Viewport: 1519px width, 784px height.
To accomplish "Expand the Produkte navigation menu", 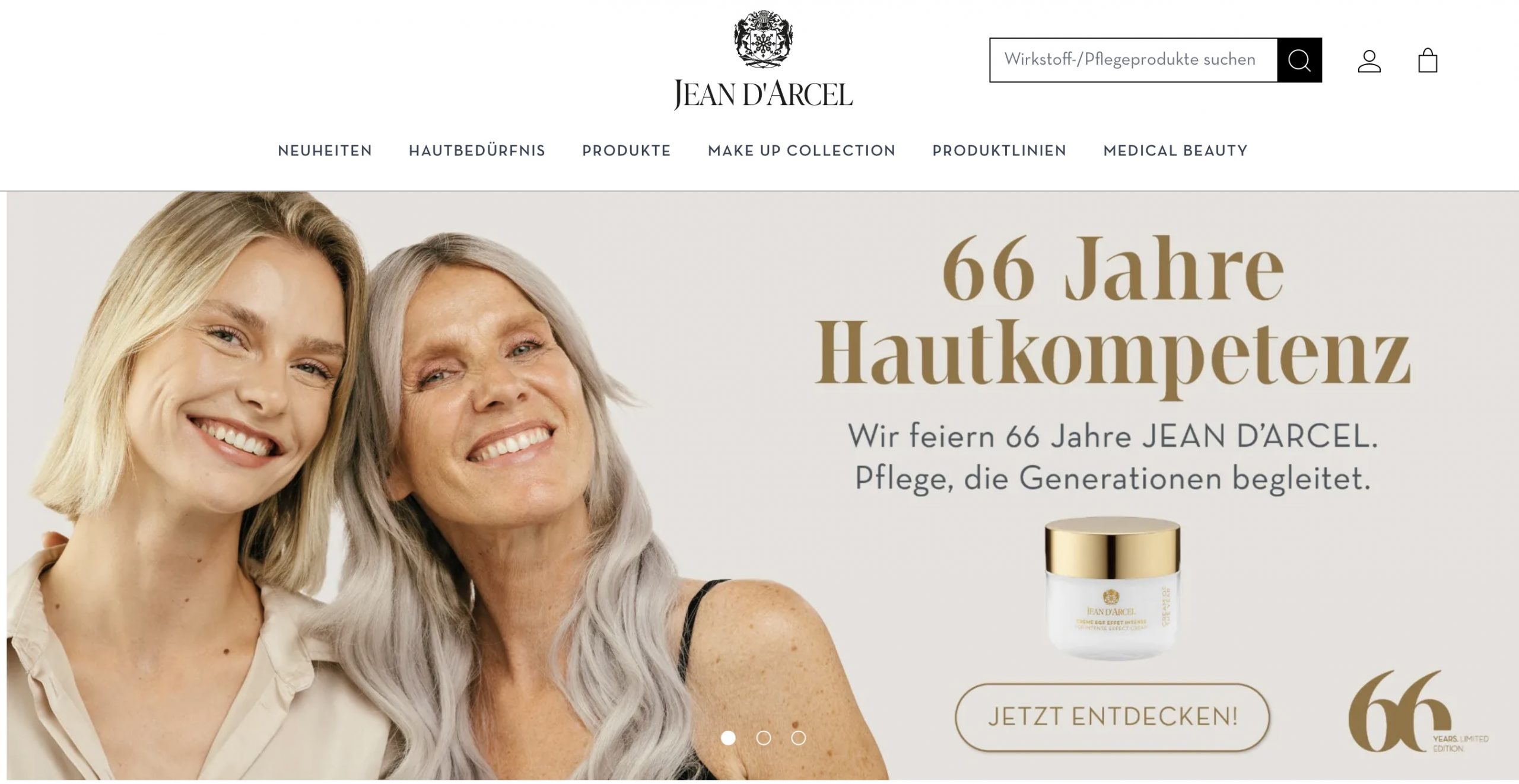I will [x=626, y=151].
